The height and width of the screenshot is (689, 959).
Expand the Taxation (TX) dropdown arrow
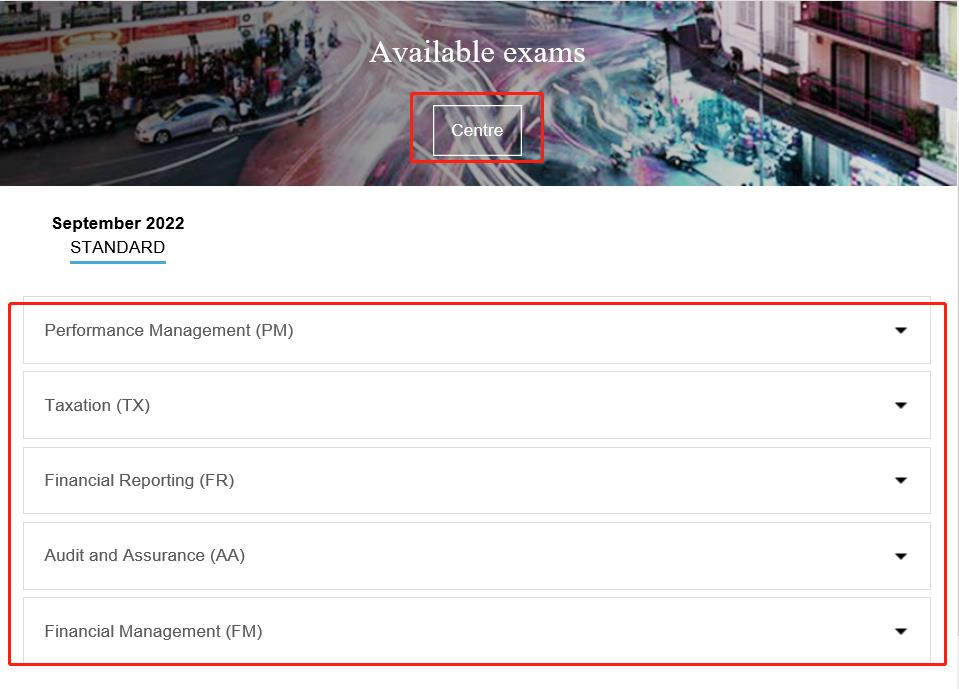coord(900,405)
